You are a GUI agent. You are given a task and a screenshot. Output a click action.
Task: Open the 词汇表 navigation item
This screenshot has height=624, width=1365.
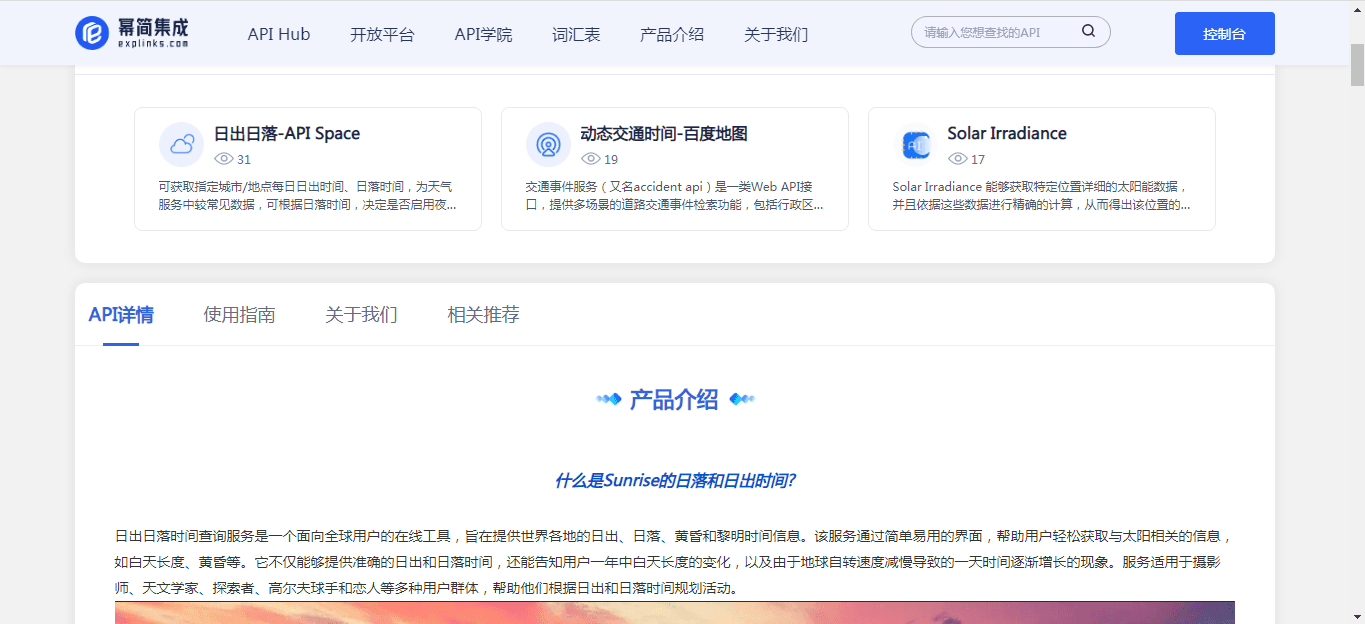576,34
